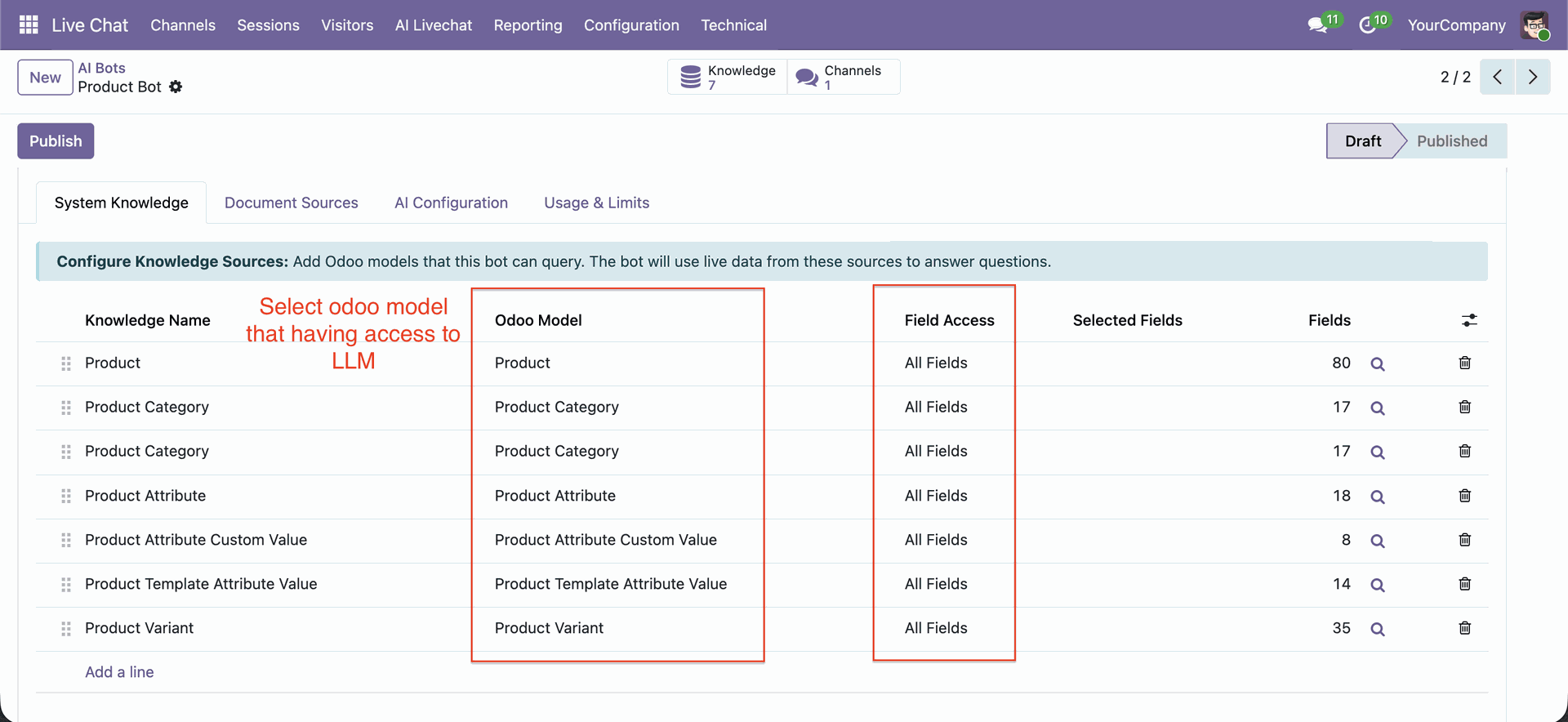The width and height of the screenshot is (1568, 722).
Task: Click the Add a line link
Action: 119,672
